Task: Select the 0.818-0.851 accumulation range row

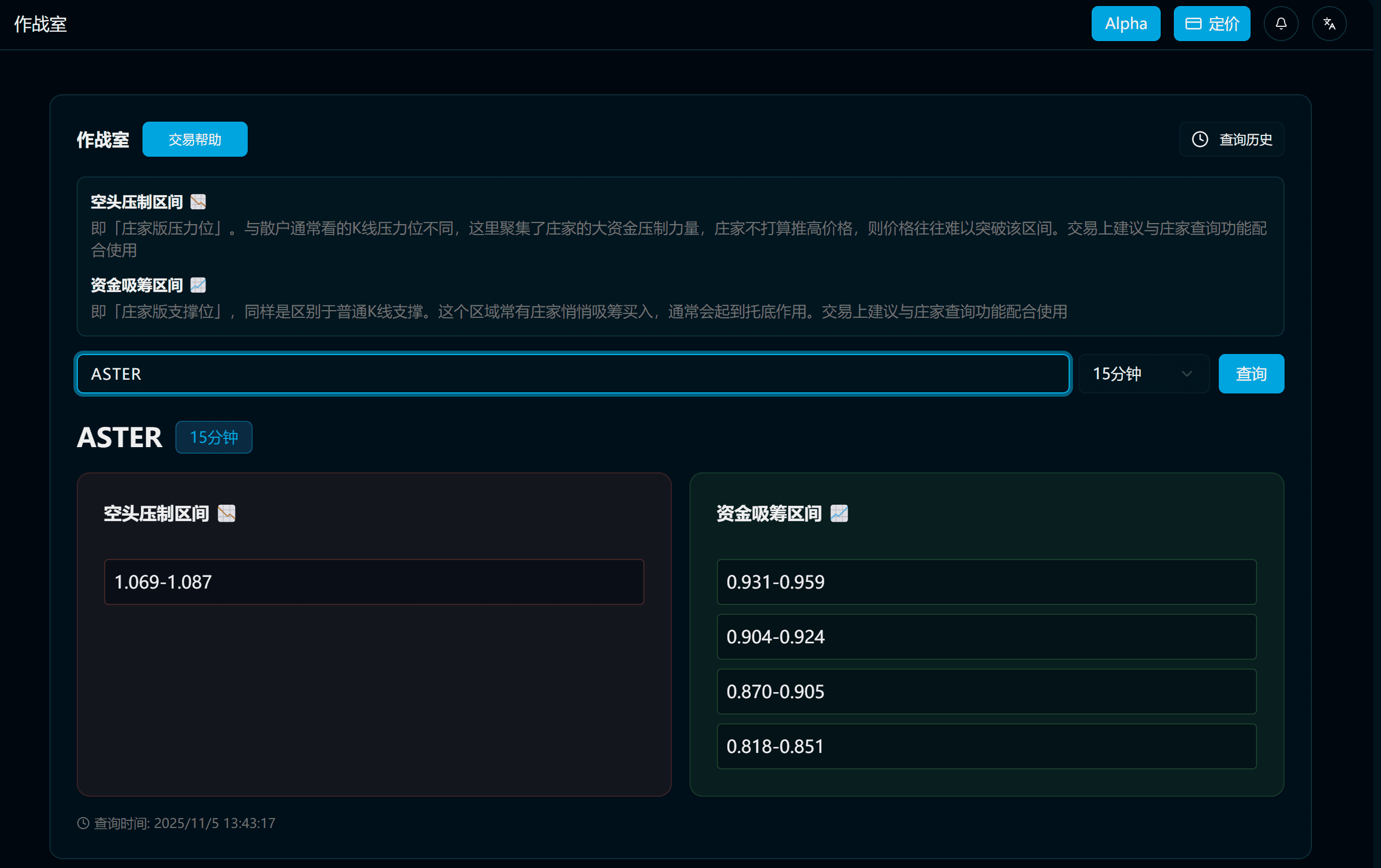Action: [986, 746]
